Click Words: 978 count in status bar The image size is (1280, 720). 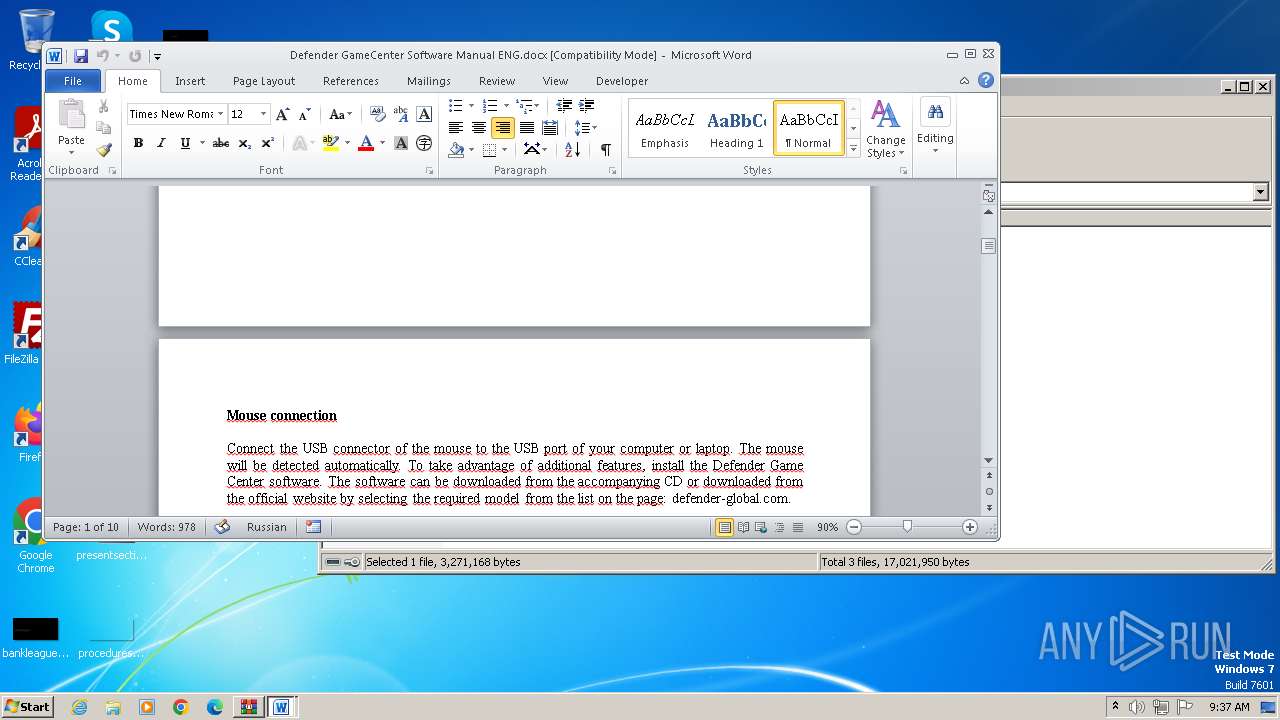point(167,527)
